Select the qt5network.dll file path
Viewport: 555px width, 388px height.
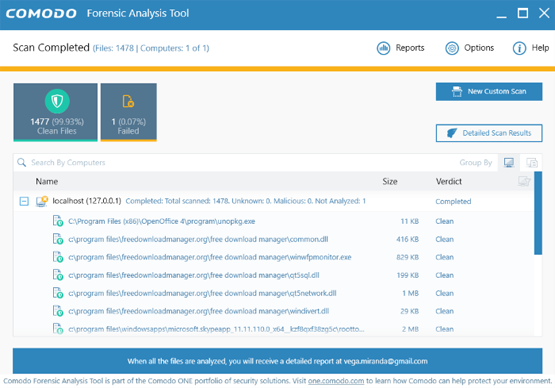[x=202, y=293]
